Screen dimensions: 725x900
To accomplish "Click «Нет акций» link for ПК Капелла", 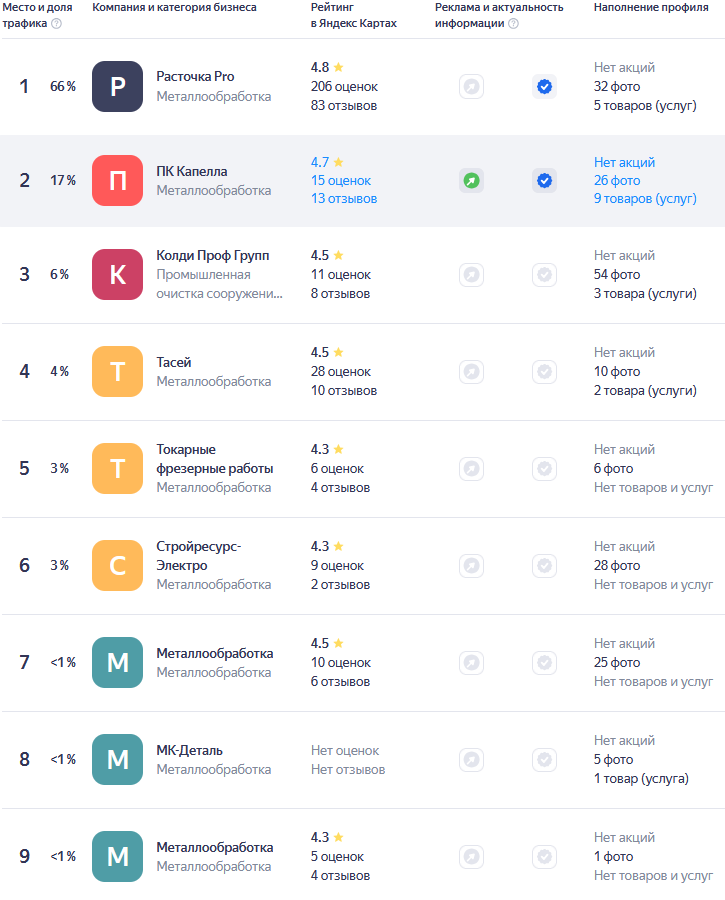I will pos(624,162).
